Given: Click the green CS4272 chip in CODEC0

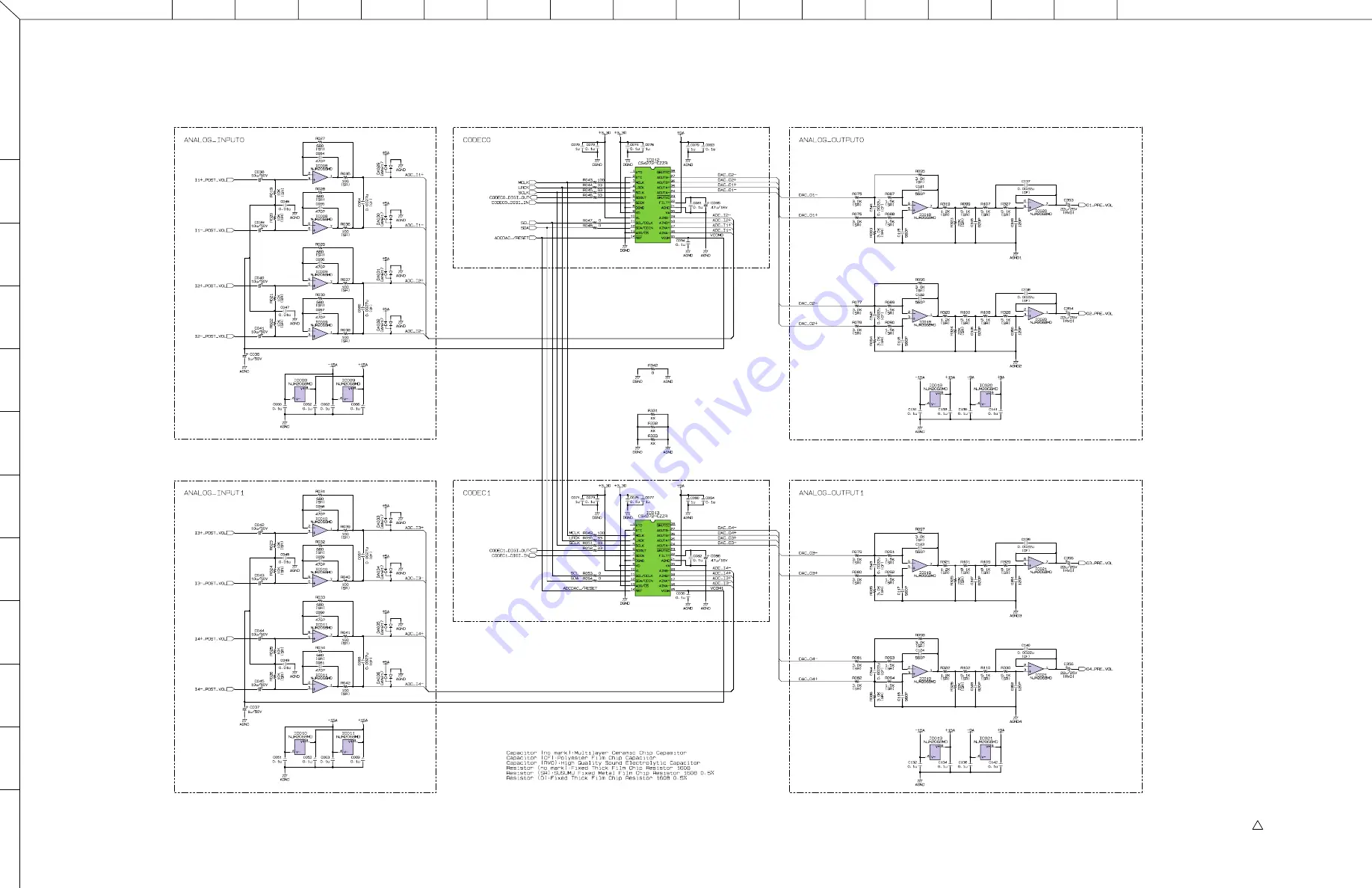Looking at the screenshot, I should click(x=652, y=204).
